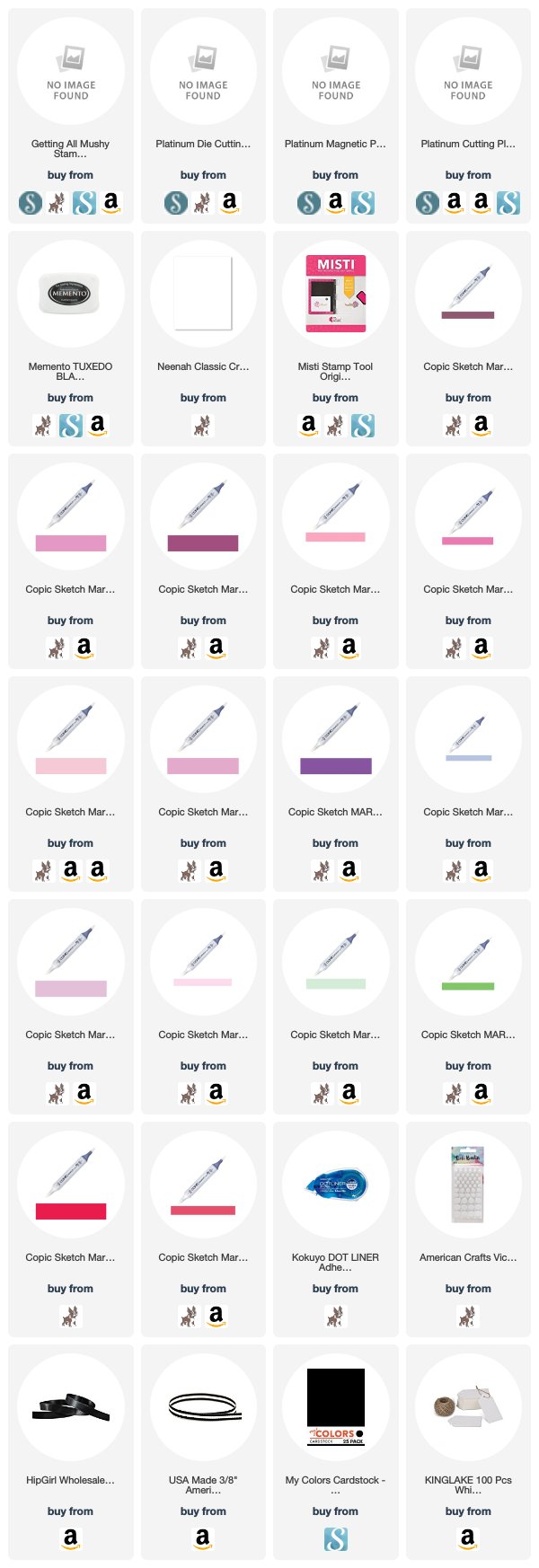
Task: Open the Memento TUXEDO BLA... product title
Action: point(70,372)
